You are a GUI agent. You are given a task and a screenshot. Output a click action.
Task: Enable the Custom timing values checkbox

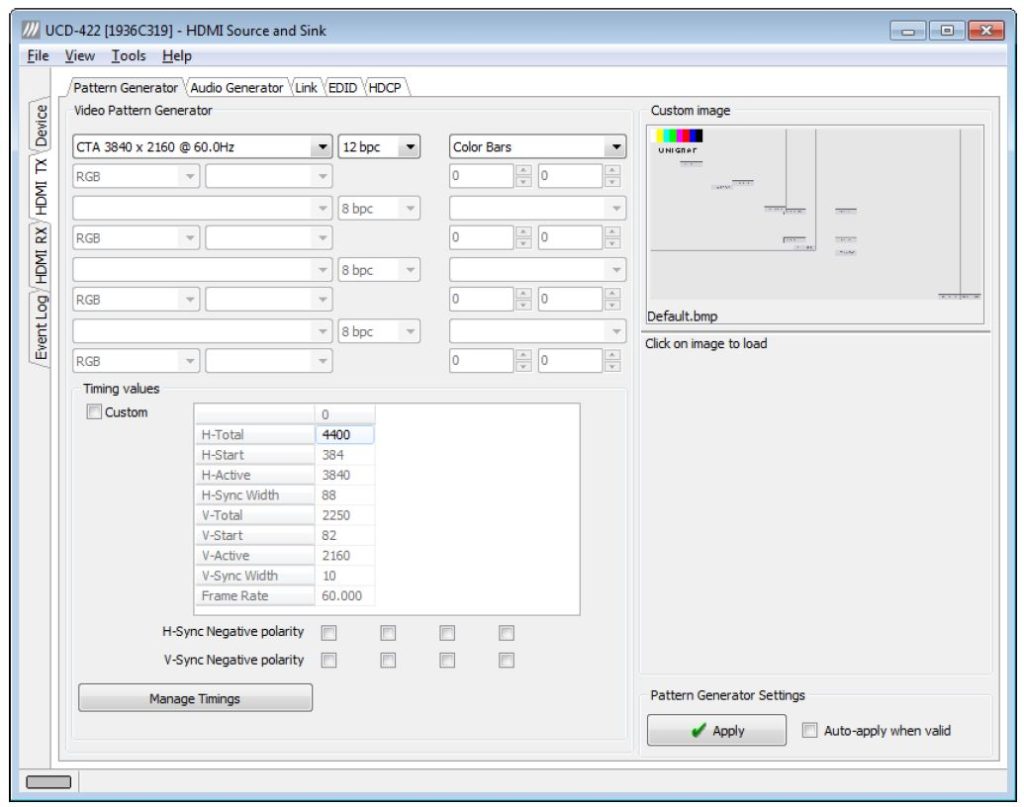(x=94, y=412)
